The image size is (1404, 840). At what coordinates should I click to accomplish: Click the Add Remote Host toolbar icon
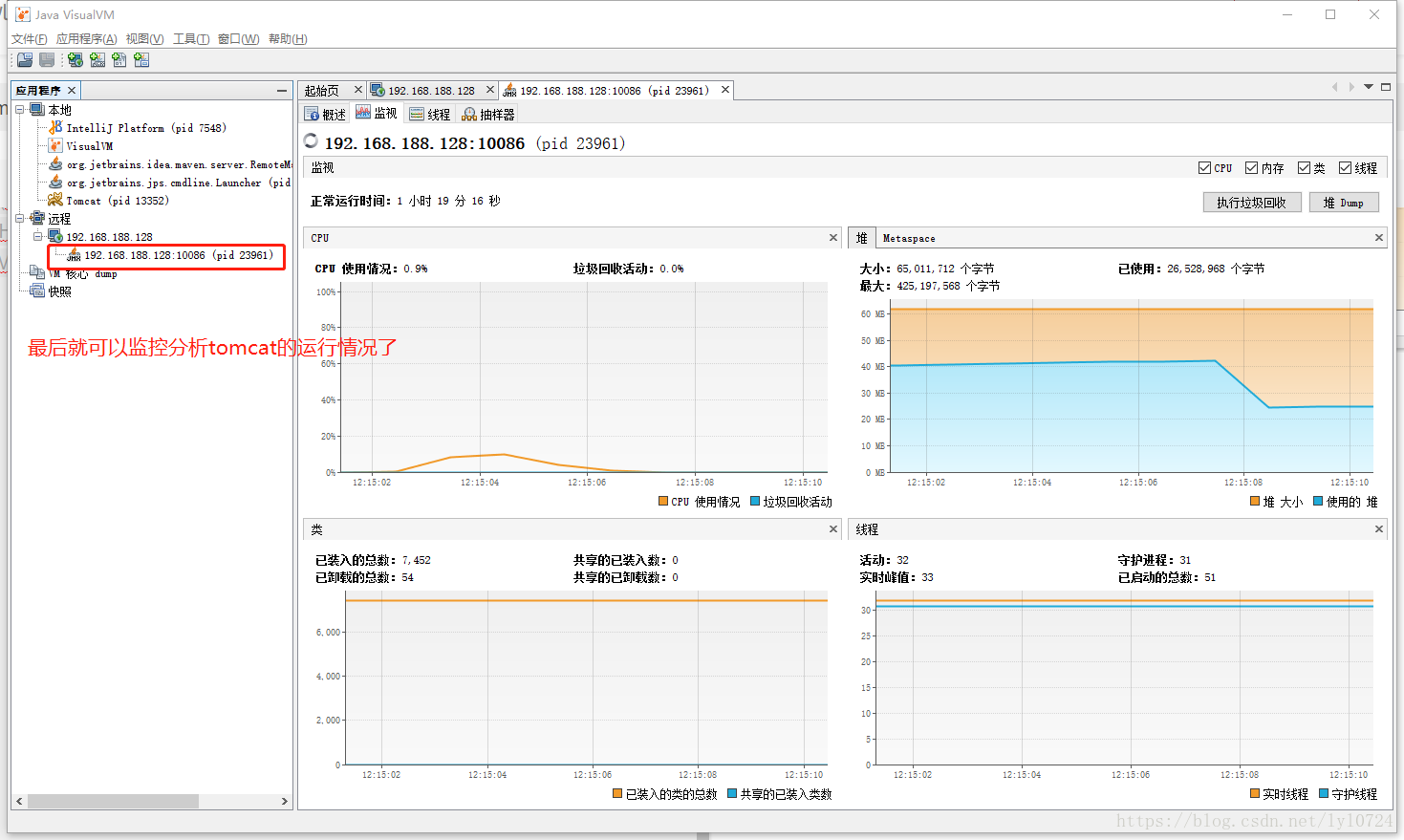tap(75, 59)
